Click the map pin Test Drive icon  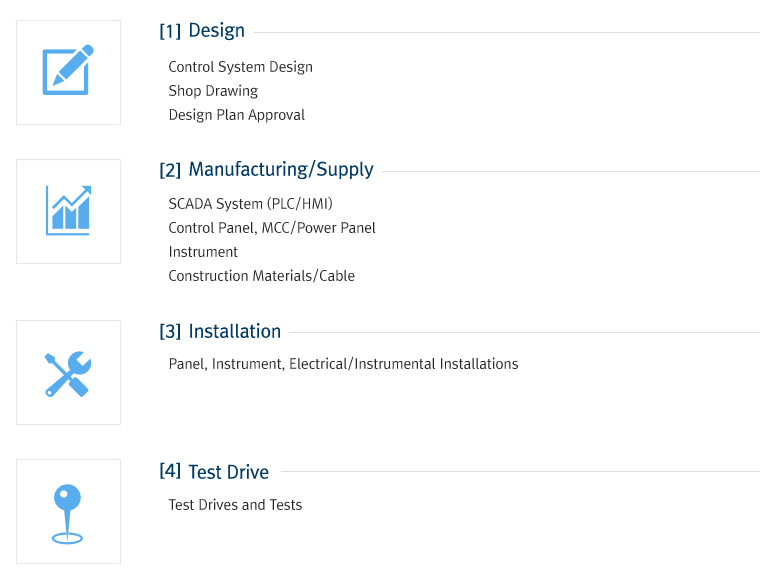point(67,514)
